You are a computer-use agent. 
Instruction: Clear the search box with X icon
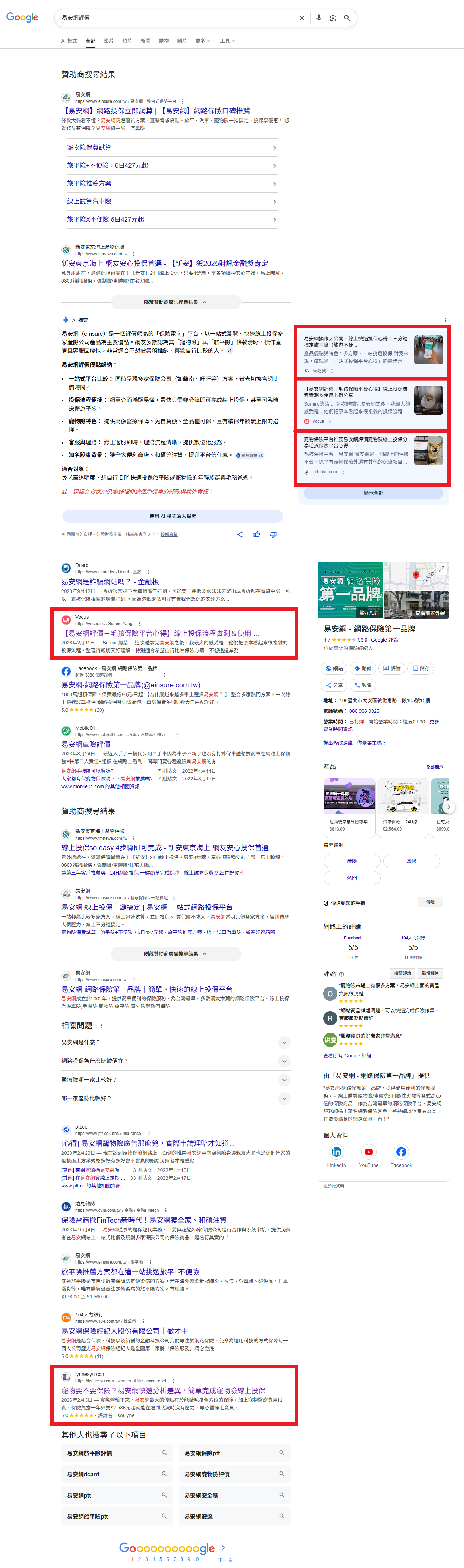click(x=302, y=18)
